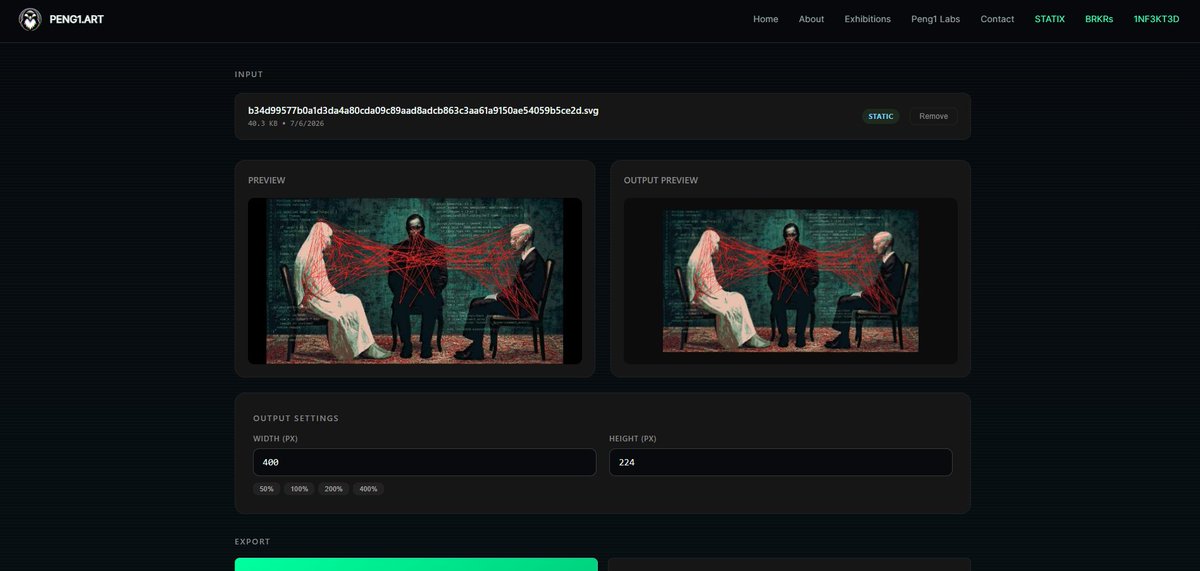Click the file size and date text

tap(286, 123)
